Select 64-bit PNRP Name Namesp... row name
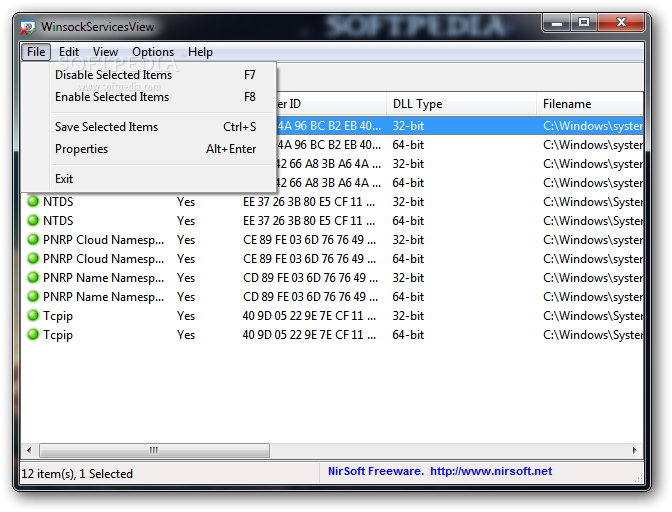 103,296
